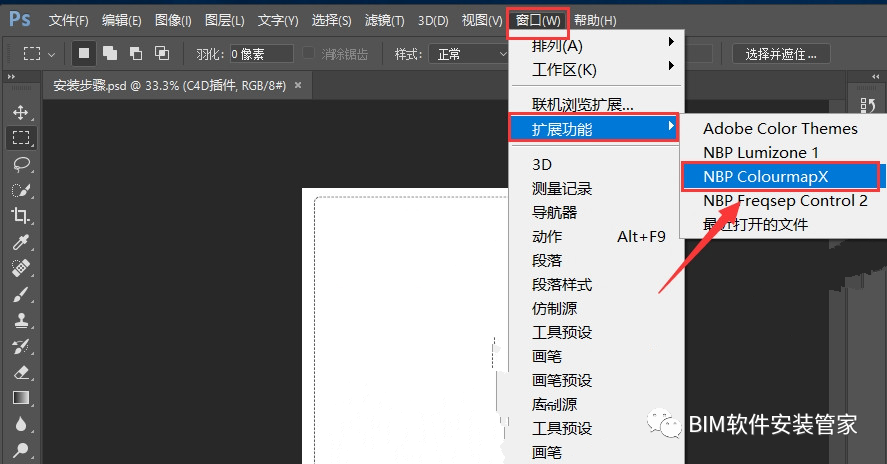
Task: Choose NBP ColourmapX extension
Action: coord(781,177)
